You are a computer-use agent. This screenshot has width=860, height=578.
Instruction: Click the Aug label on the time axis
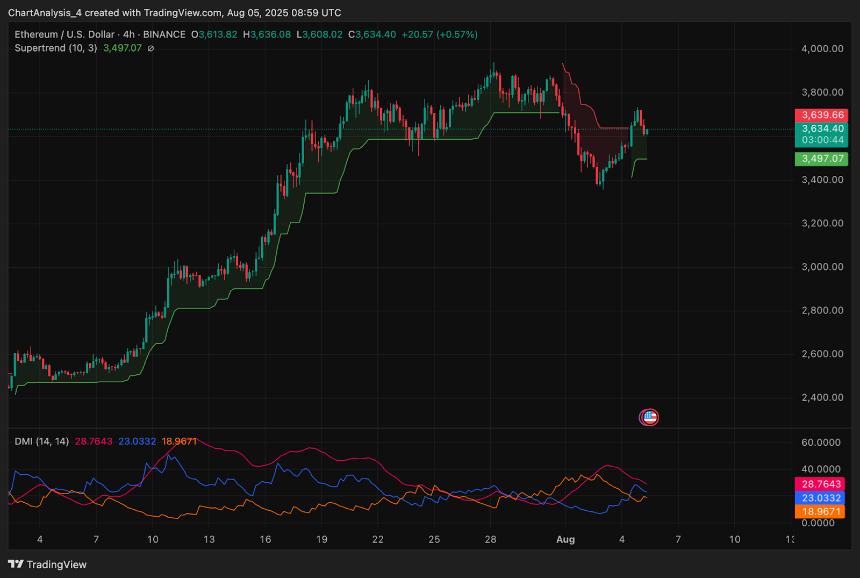pyautogui.click(x=565, y=539)
